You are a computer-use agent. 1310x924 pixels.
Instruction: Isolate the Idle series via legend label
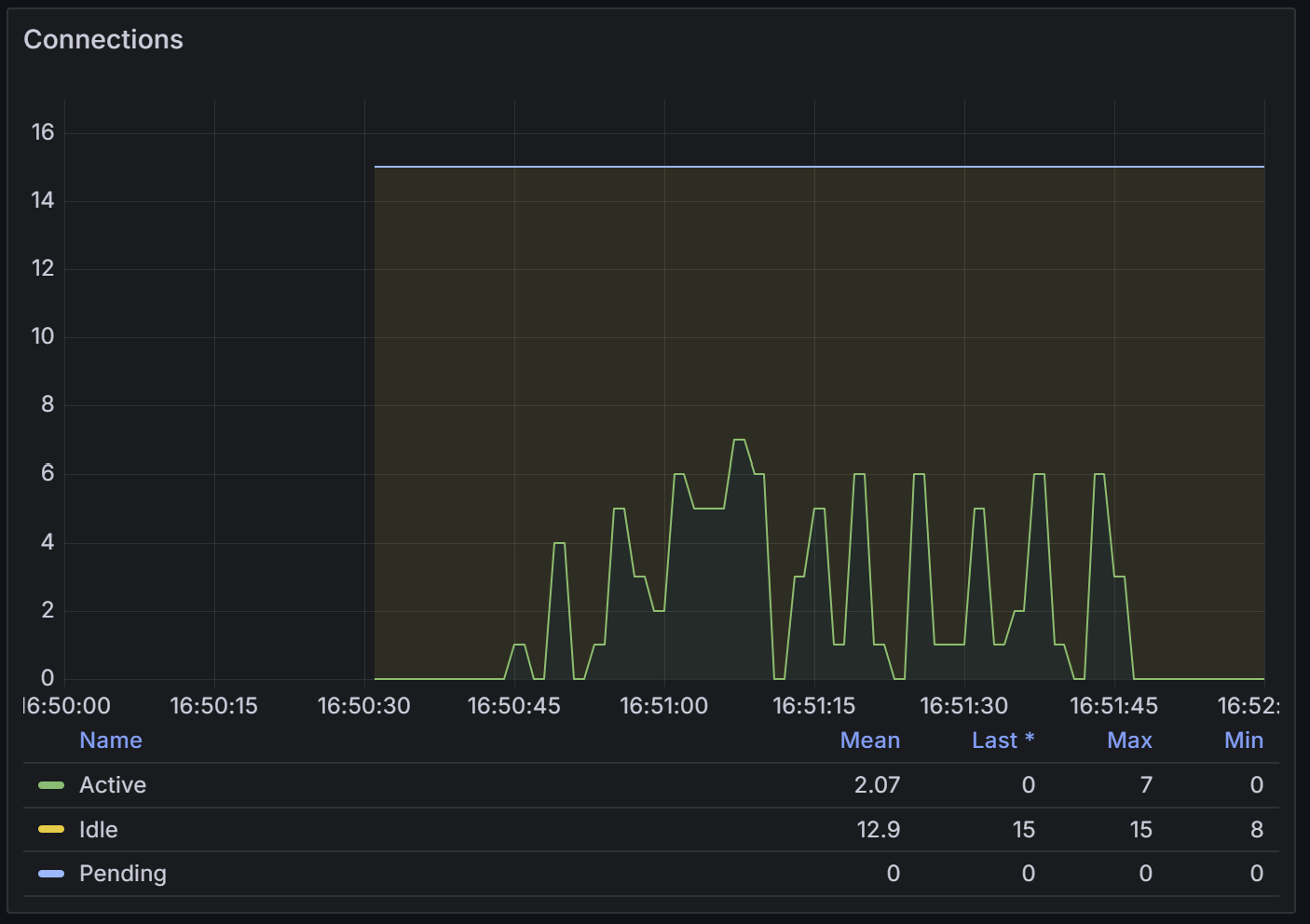coord(99,829)
